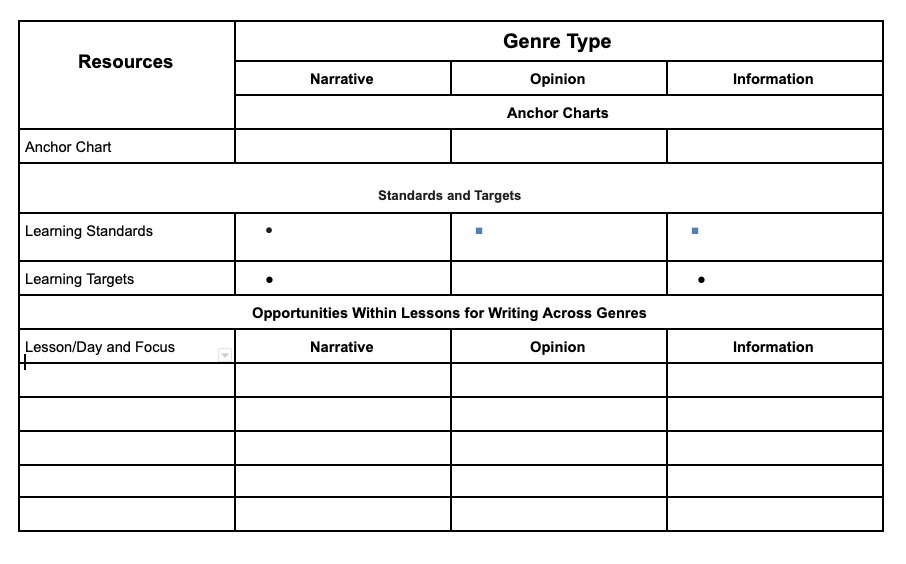Select the Opportunities Within Lessons heading
Image resolution: width=906 pixels, height=564 pixels.
(x=449, y=313)
